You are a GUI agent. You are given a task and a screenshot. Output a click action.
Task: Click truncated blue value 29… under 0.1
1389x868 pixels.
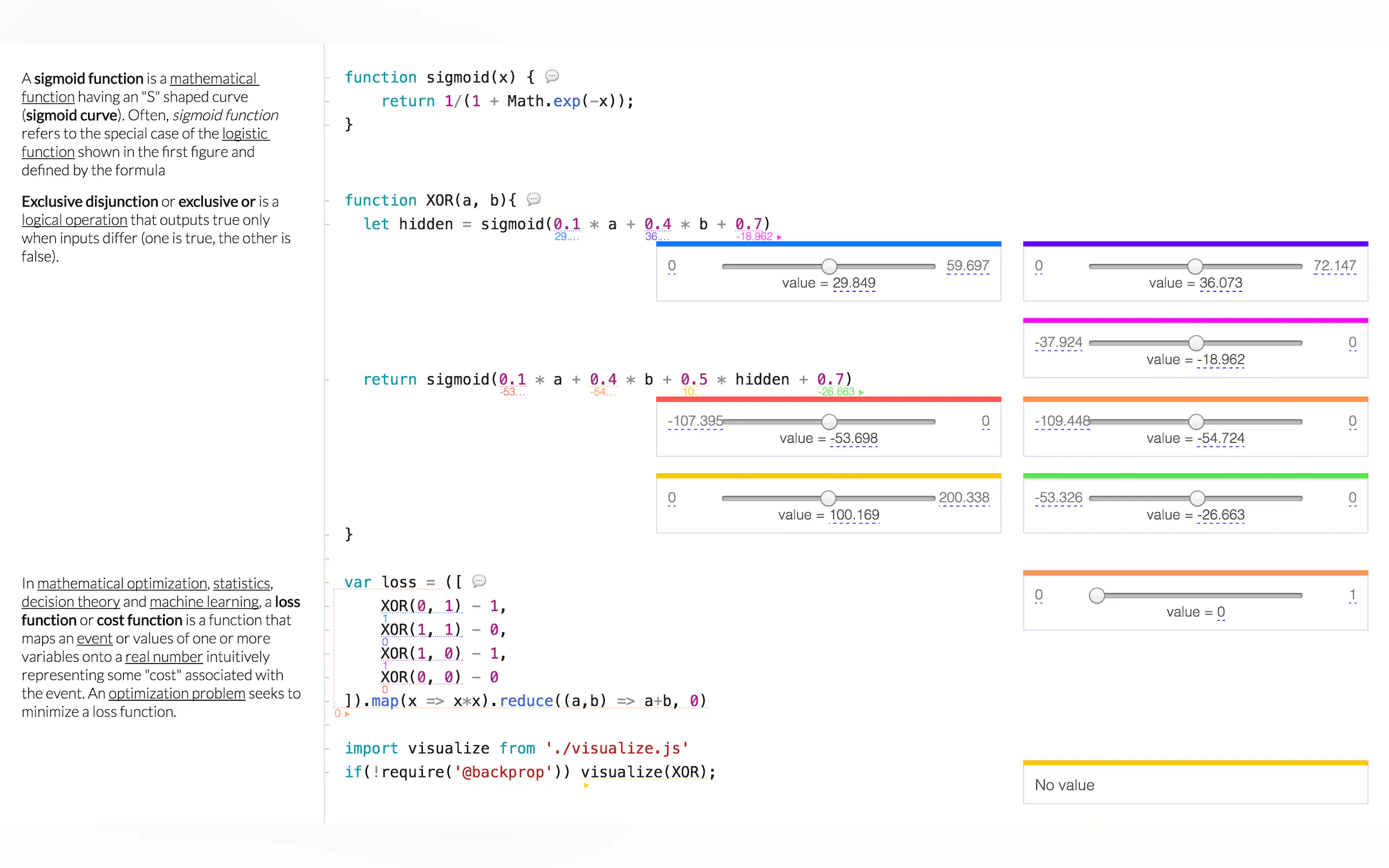pyautogui.click(x=565, y=237)
